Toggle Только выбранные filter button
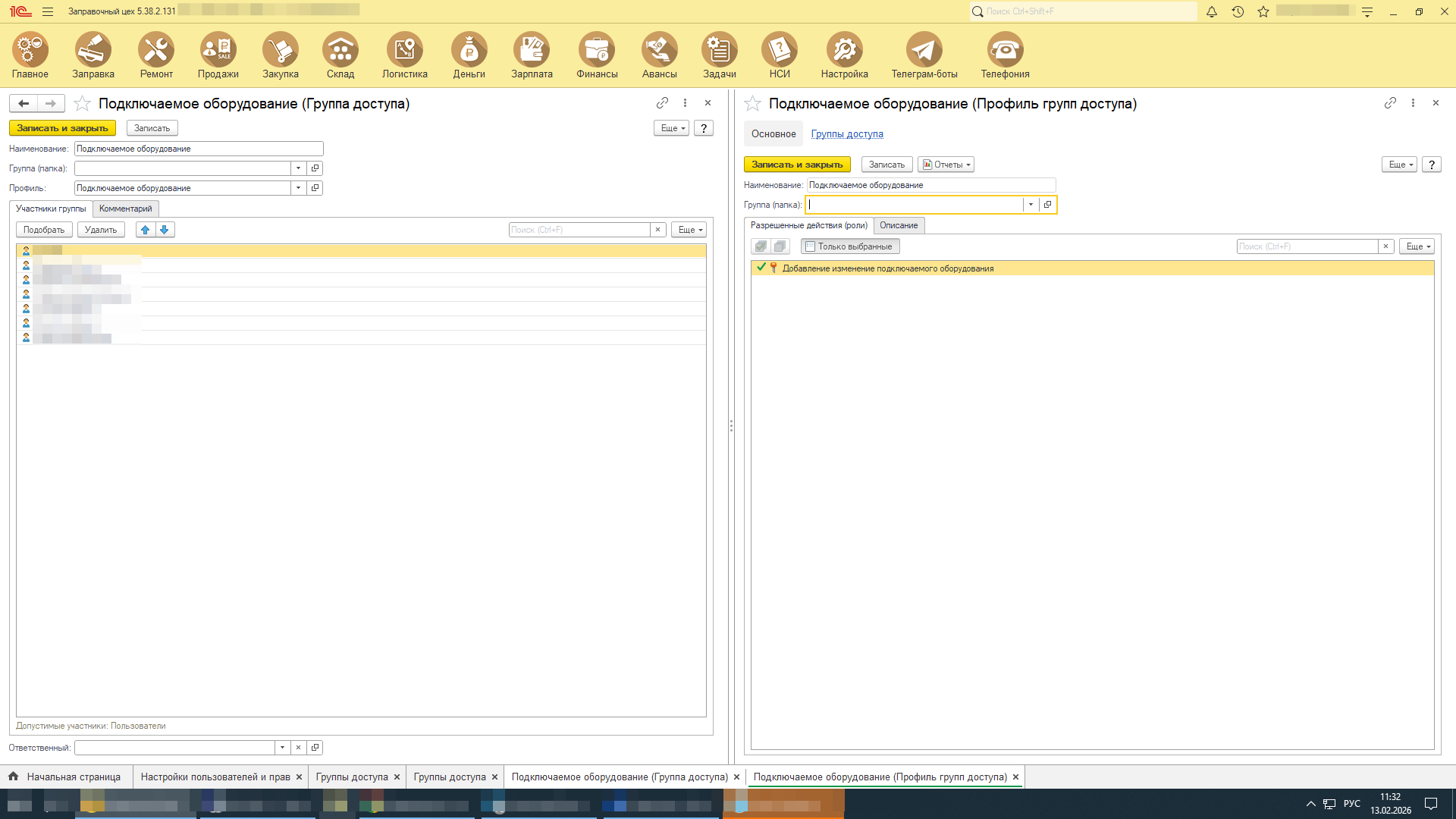 (849, 246)
